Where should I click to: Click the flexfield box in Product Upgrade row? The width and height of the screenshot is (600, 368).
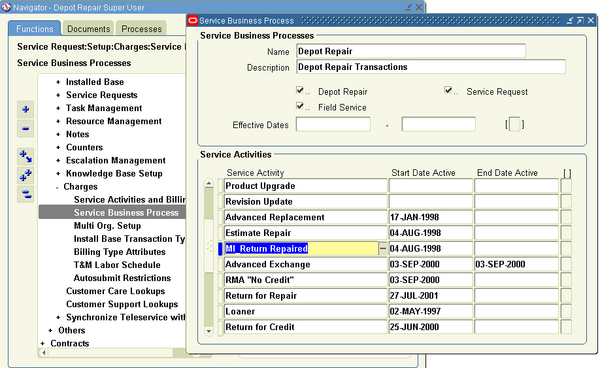point(566,186)
